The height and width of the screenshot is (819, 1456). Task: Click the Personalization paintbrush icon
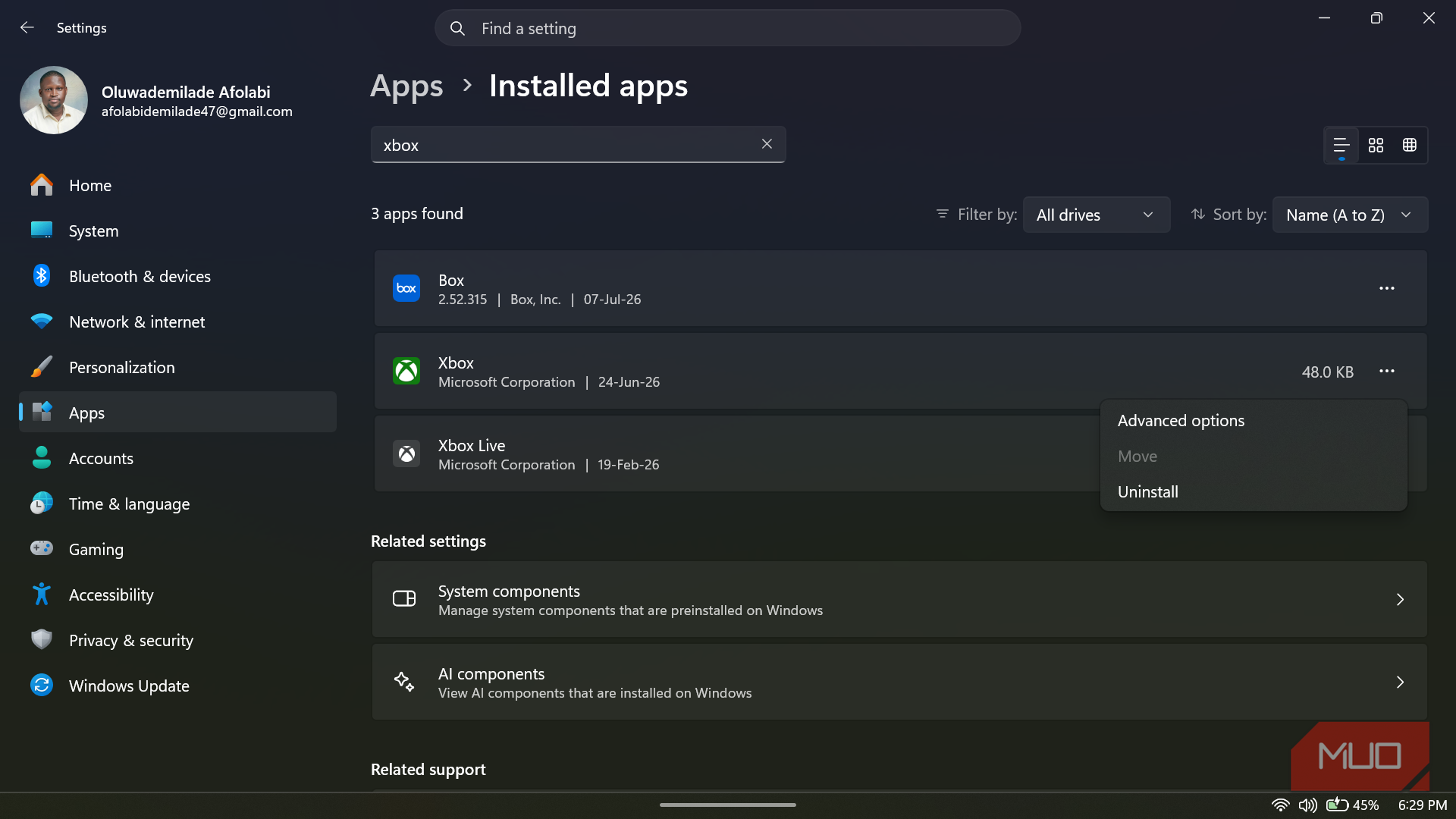point(42,367)
